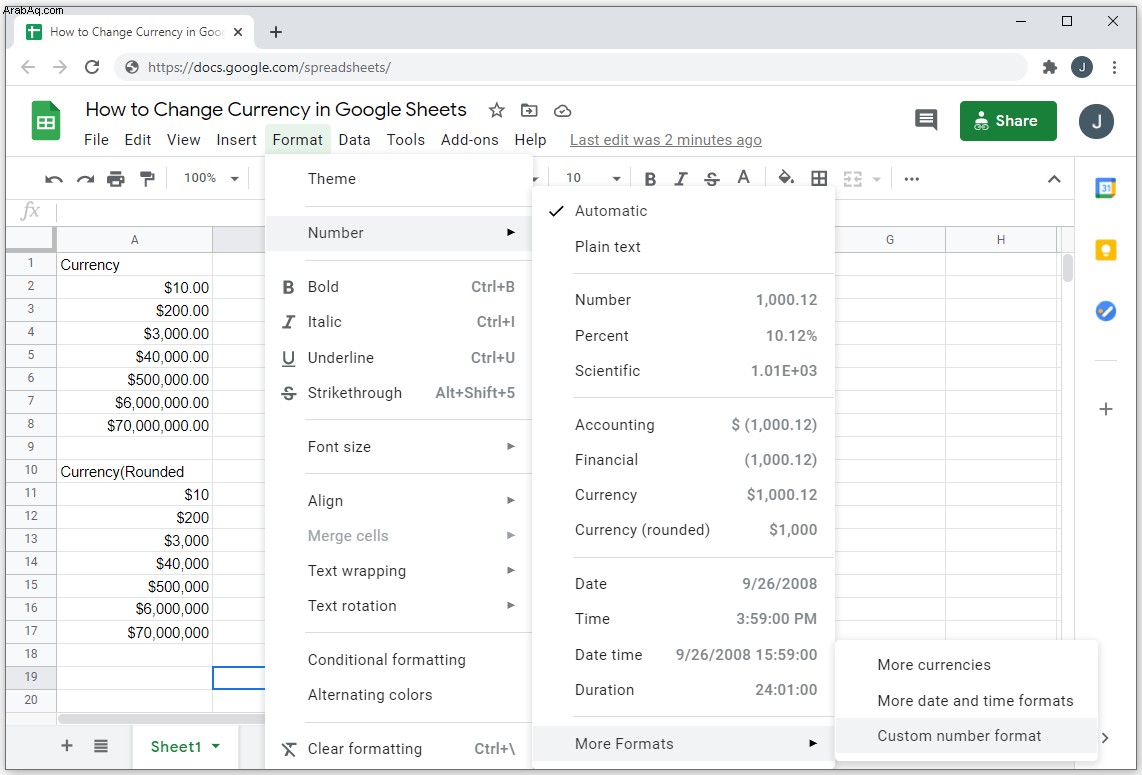Click the Redo arrow in toolbar

tap(85, 178)
